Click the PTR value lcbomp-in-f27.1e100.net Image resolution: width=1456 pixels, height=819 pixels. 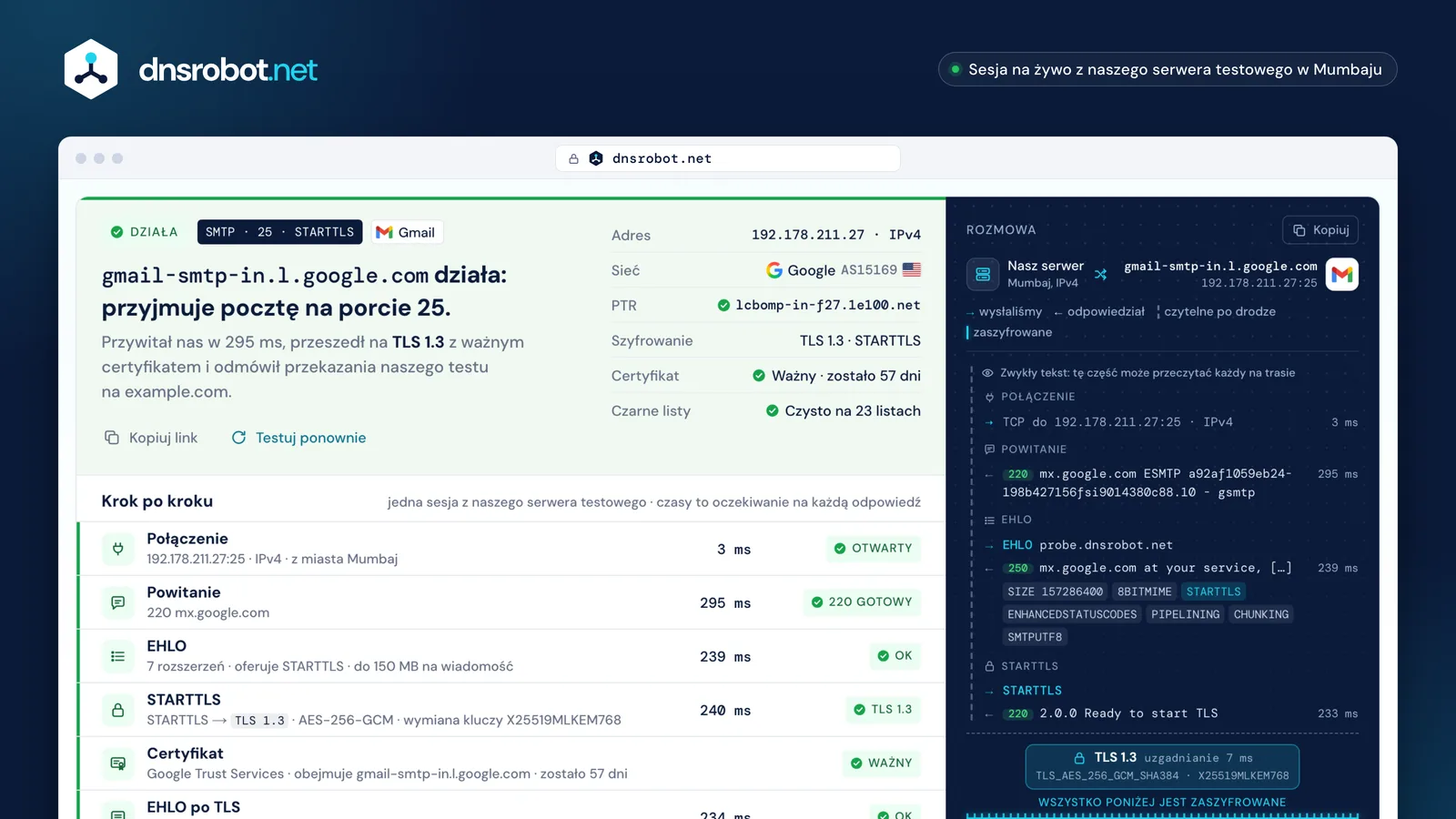click(828, 305)
